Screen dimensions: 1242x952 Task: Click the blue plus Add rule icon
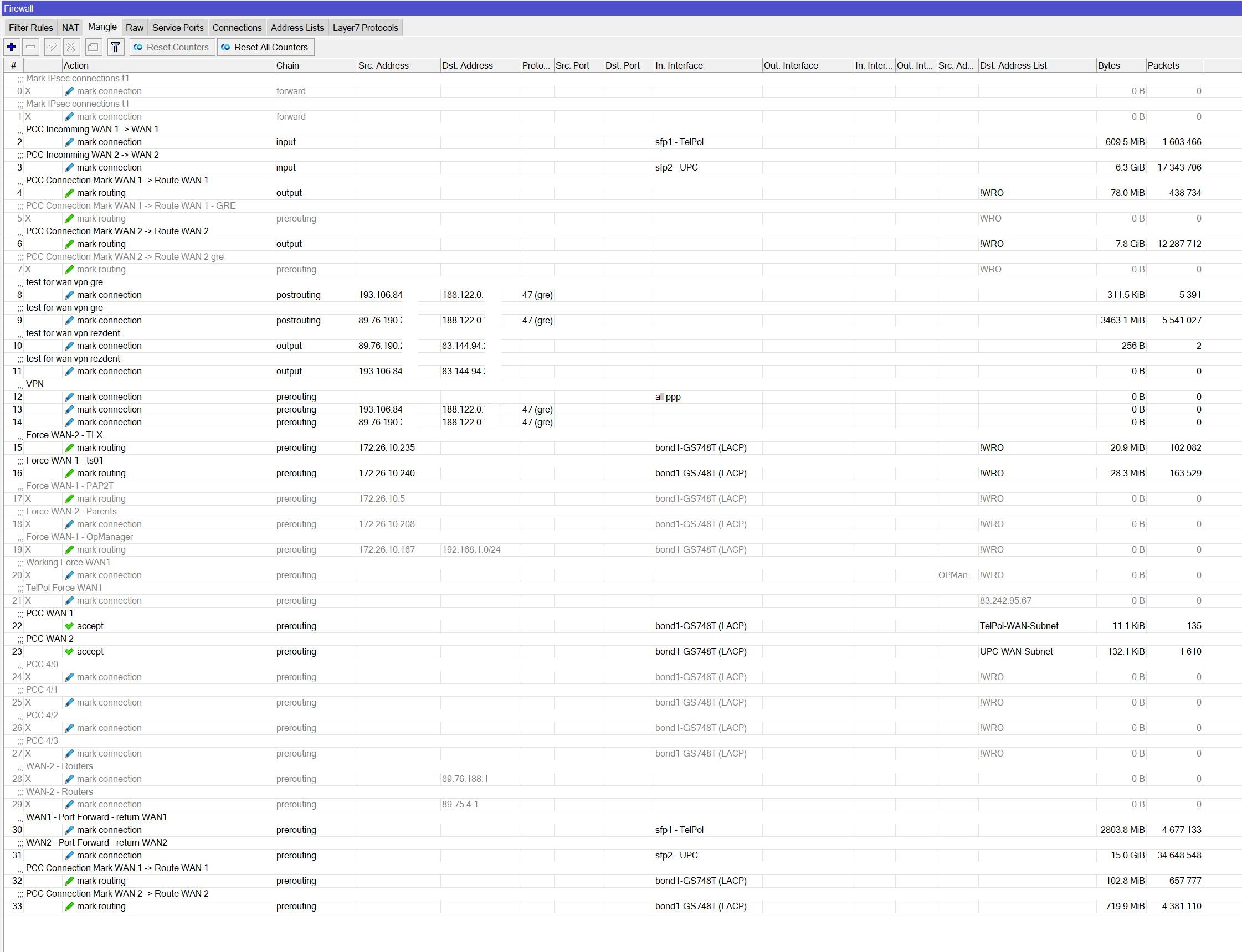11,47
